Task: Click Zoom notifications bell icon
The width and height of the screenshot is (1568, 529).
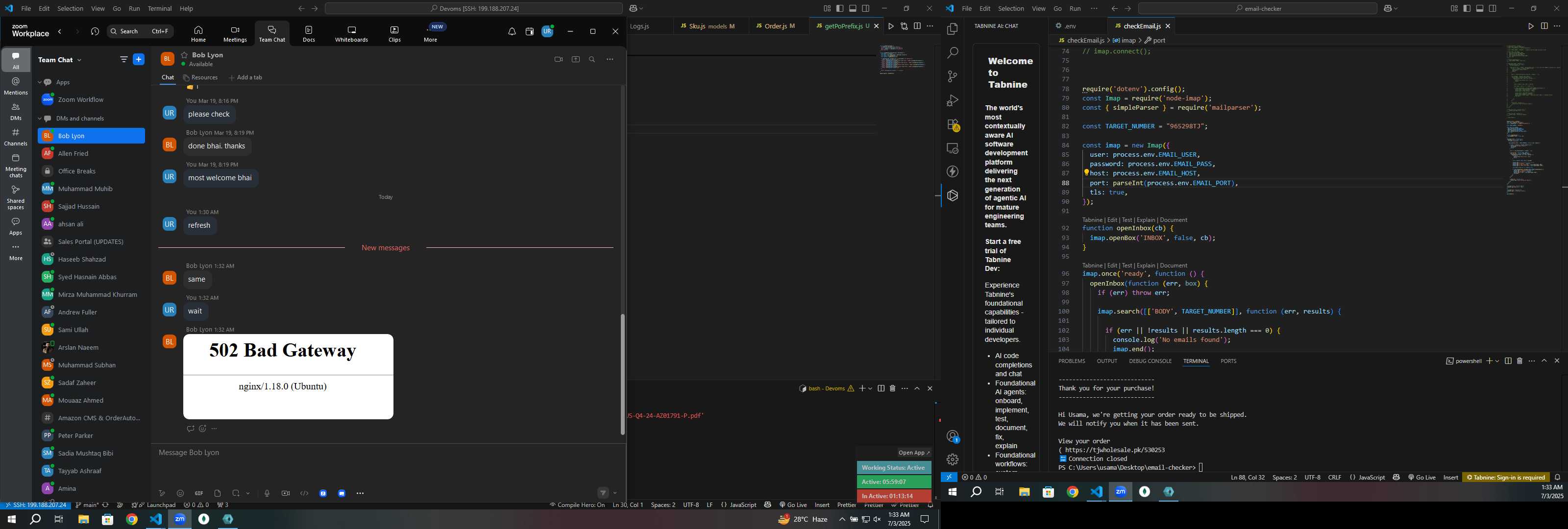Action: click(512, 32)
